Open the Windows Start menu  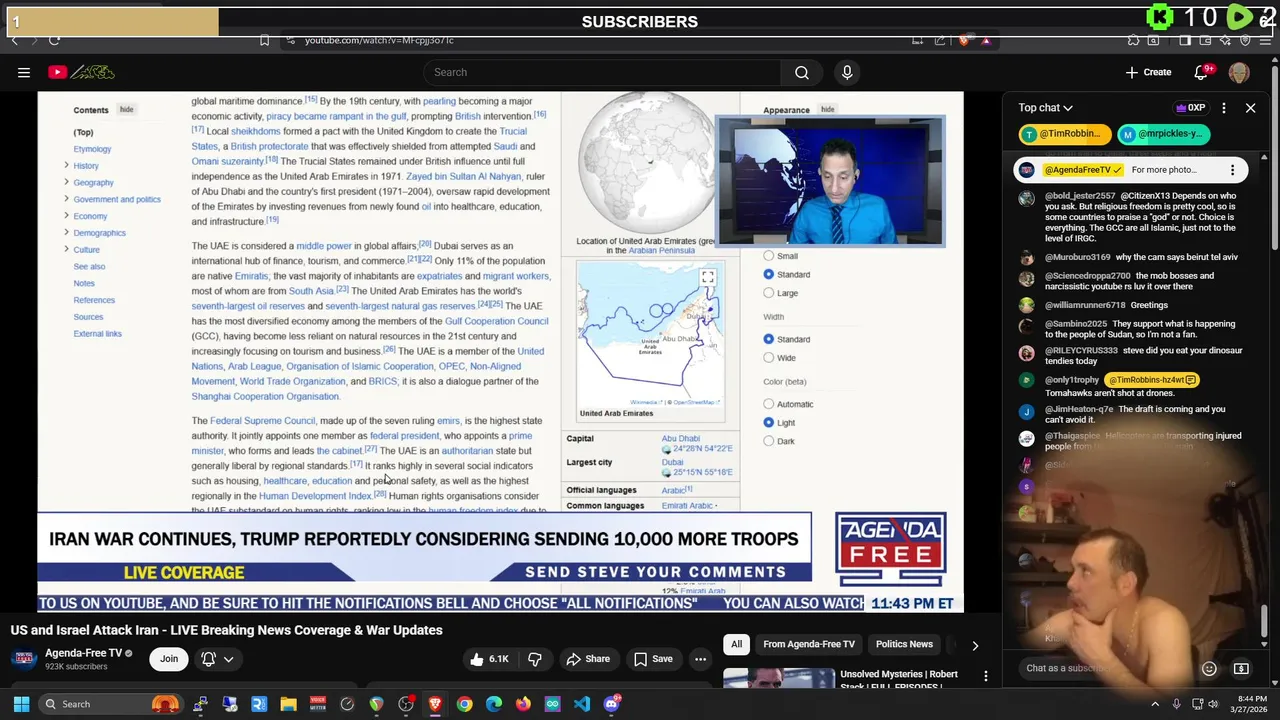pos(21,704)
